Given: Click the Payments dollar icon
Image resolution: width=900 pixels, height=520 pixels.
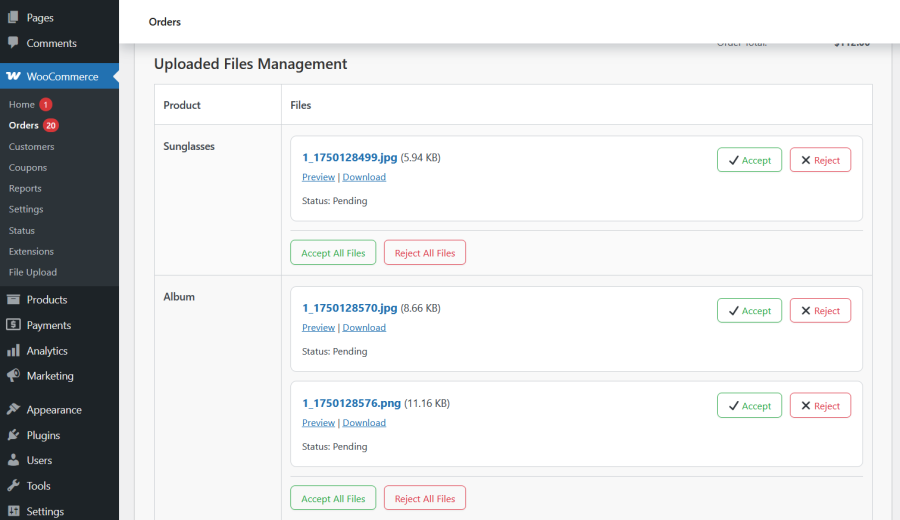Looking at the screenshot, I should [x=13, y=325].
